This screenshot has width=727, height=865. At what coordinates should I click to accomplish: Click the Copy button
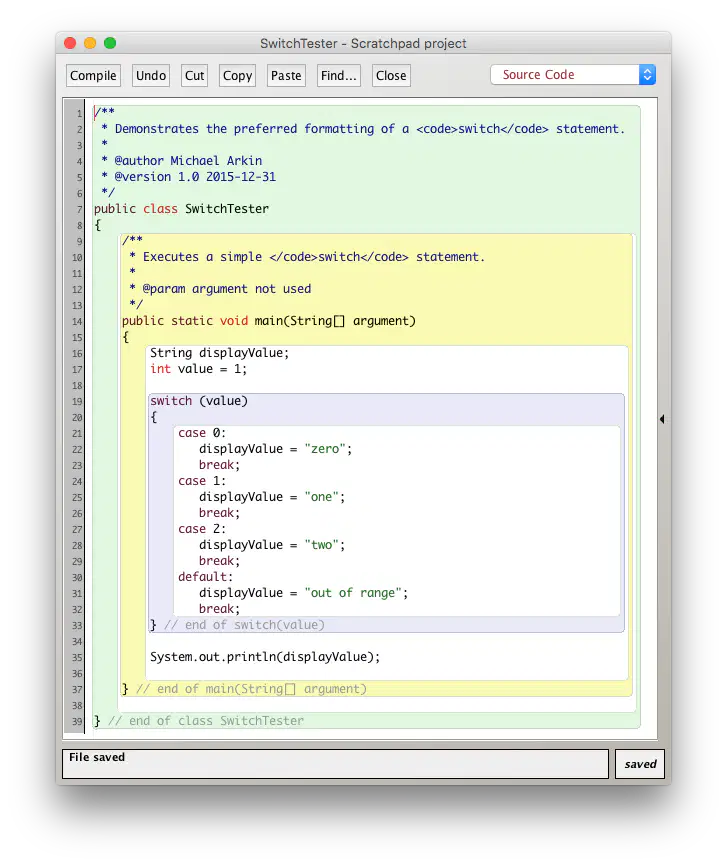237,76
